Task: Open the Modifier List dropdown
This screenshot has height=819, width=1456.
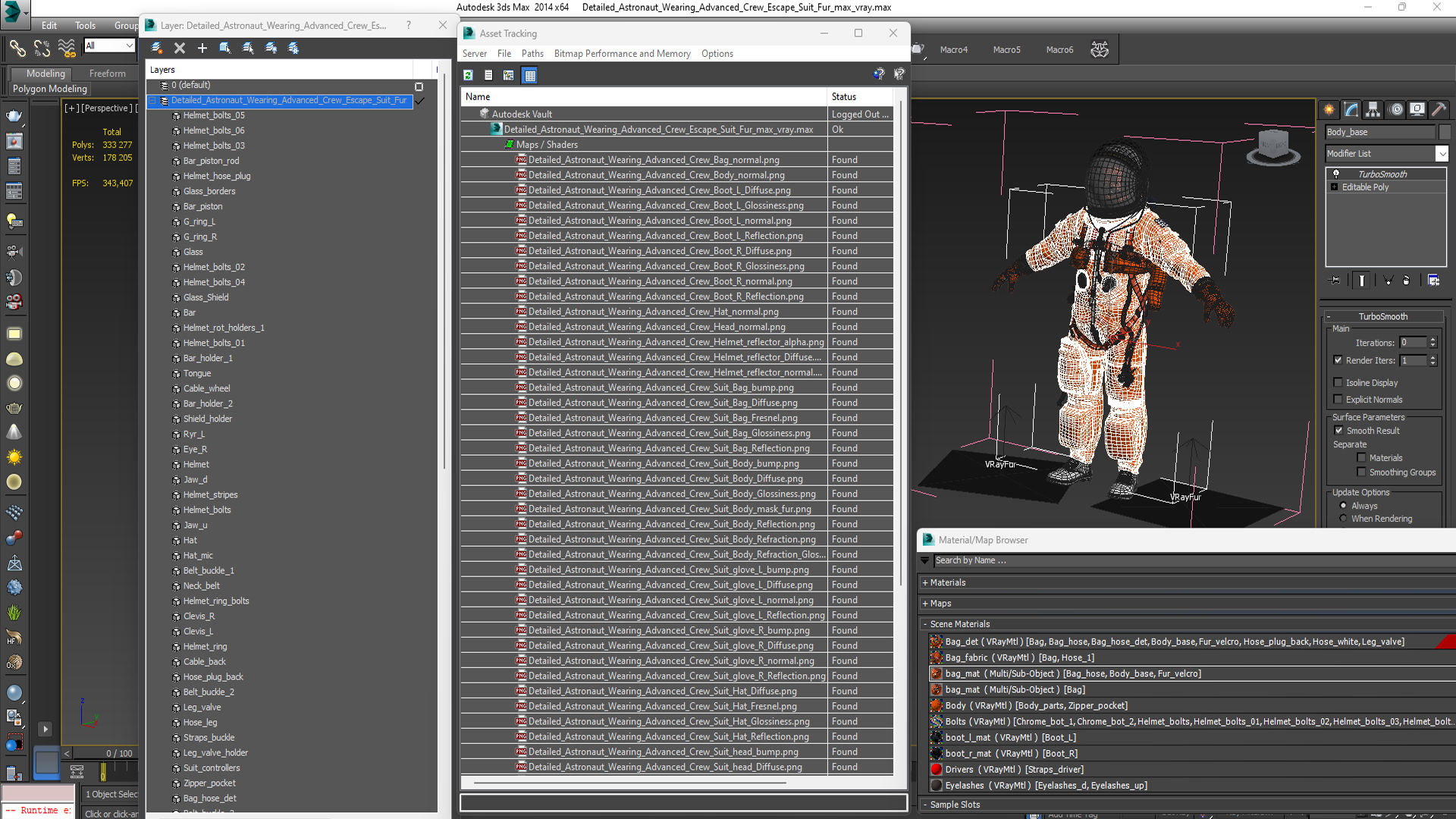Action: point(1442,154)
